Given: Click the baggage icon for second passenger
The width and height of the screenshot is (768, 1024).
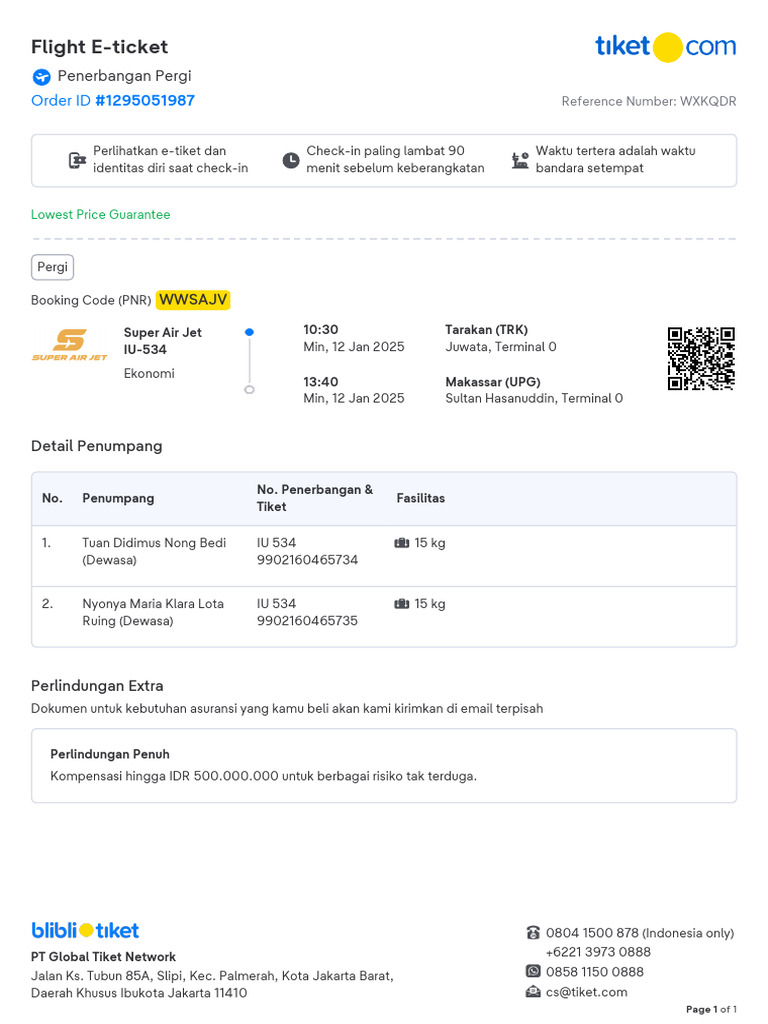Looking at the screenshot, I should (x=402, y=603).
